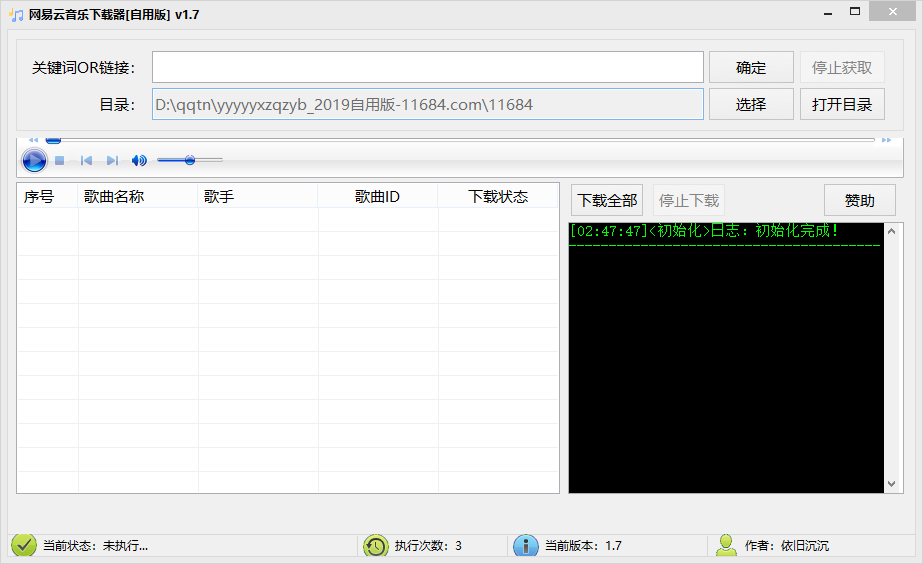Sort by the 下载状态 column header

[498, 196]
